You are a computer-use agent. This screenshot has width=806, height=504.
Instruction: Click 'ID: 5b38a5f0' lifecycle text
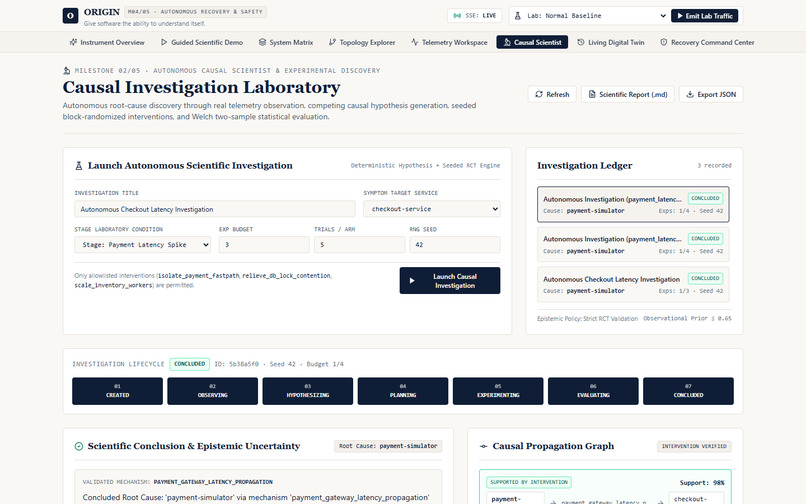click(x=236, y=364)
